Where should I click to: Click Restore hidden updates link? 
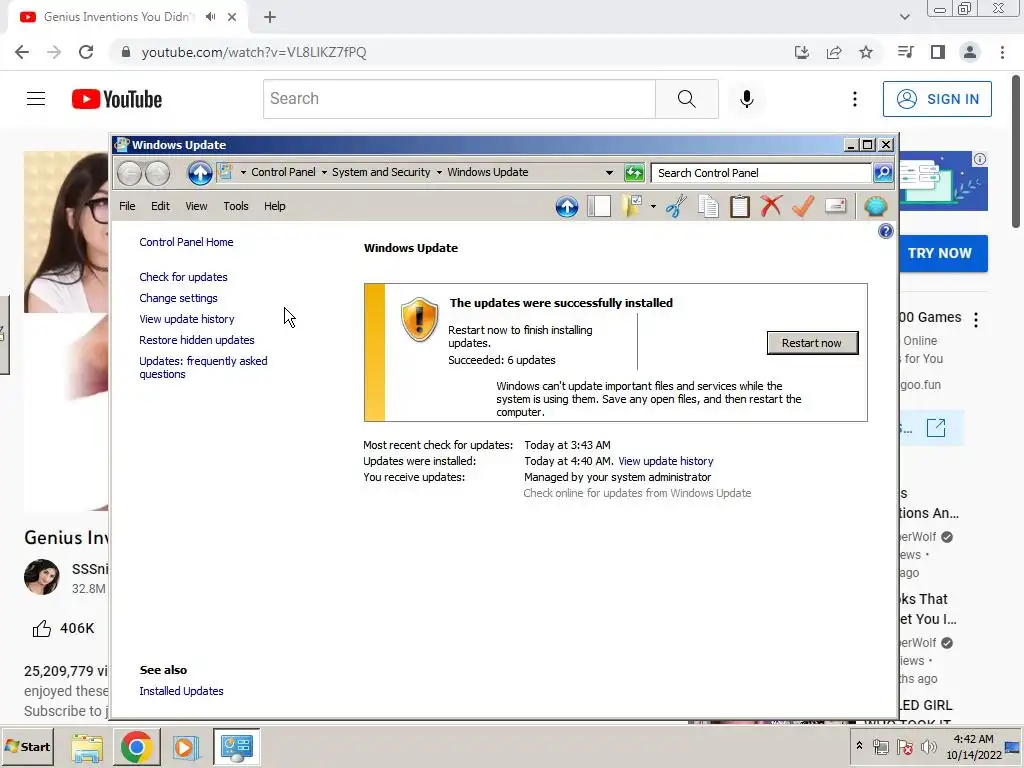pos(197,340)
